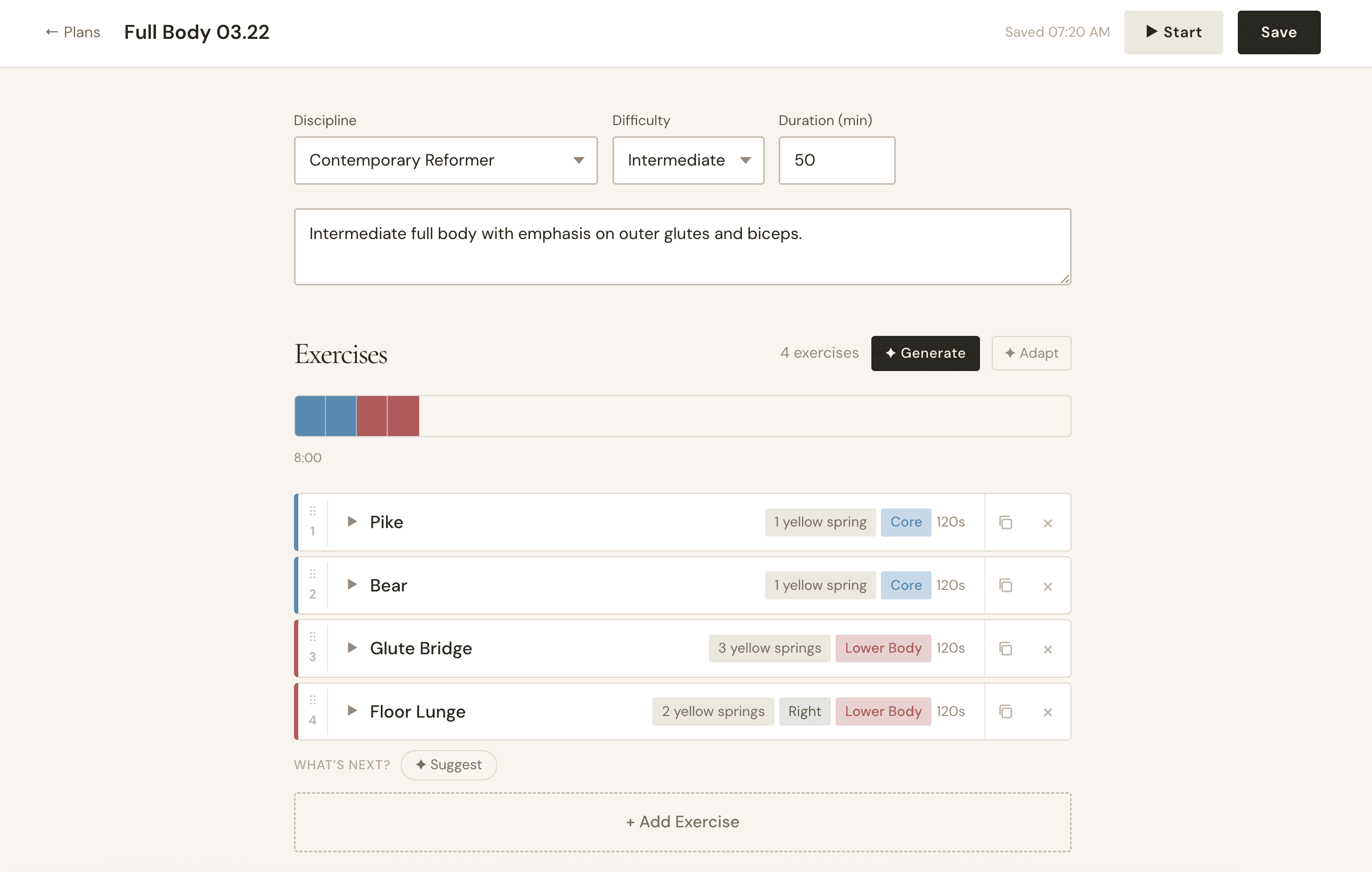Screen dimensions: 1372x872
Task: Click Lower Body tag on Floor Lunge
Action: [883, 711]
